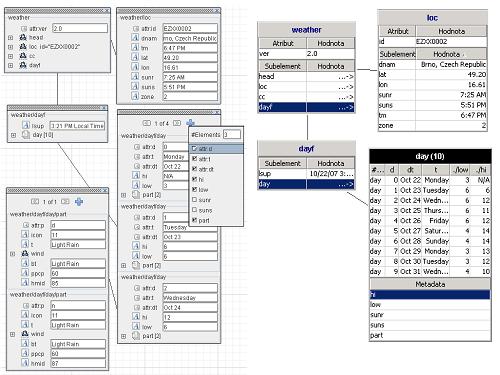Expand the loc id="EZXX0002" node
This screenshot has width=500, height=375.
(11, 47)
